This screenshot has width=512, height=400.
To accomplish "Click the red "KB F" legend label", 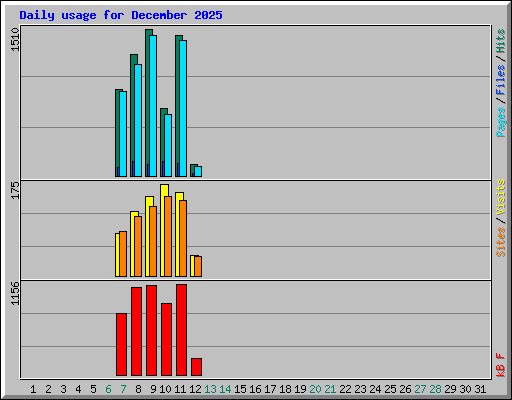I will [500, 365].
